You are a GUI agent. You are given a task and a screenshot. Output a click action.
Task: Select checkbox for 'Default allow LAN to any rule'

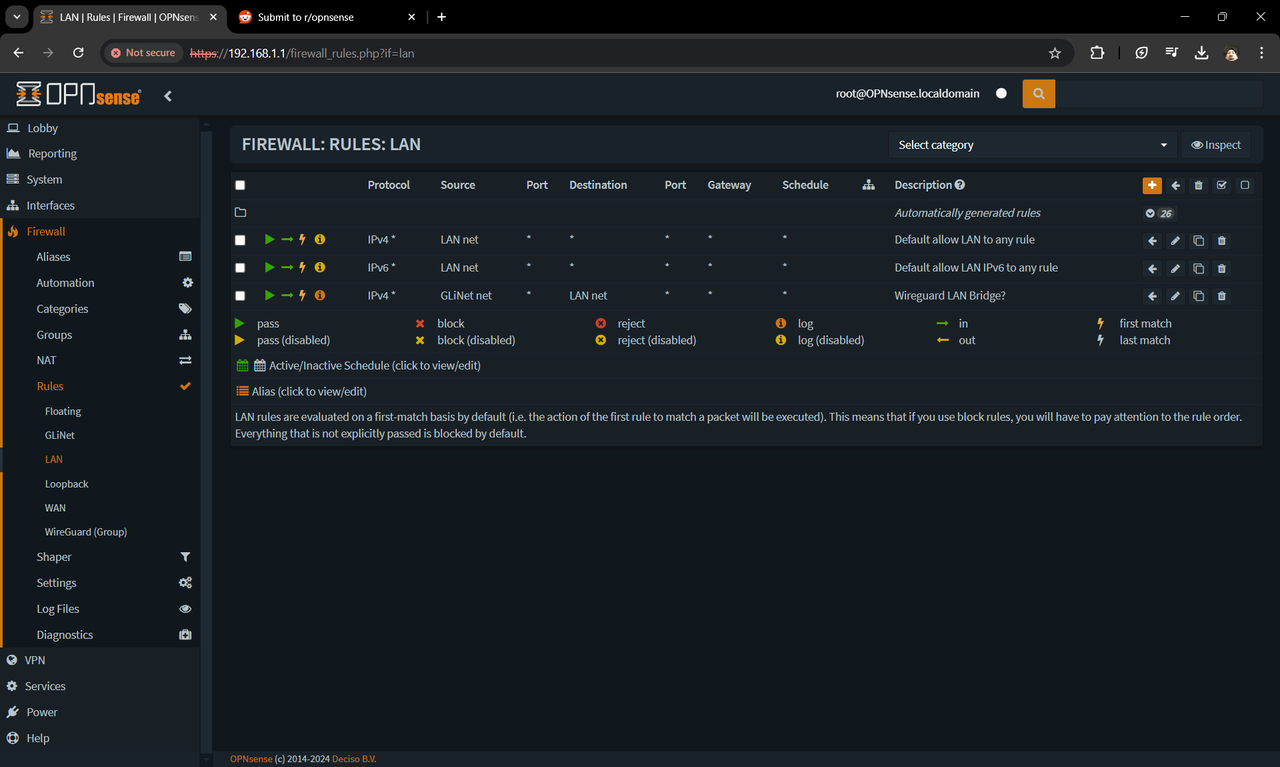[x=240, y=240]
